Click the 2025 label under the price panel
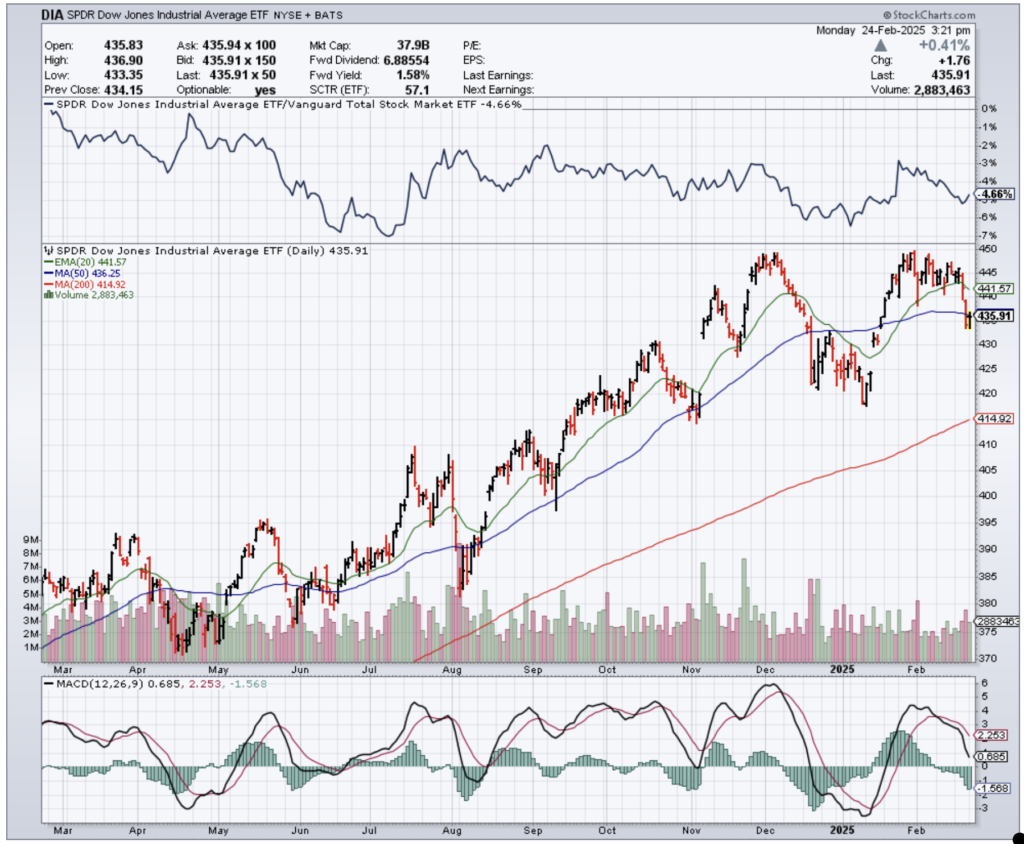 pyautogui.click(x=842, y=670)
